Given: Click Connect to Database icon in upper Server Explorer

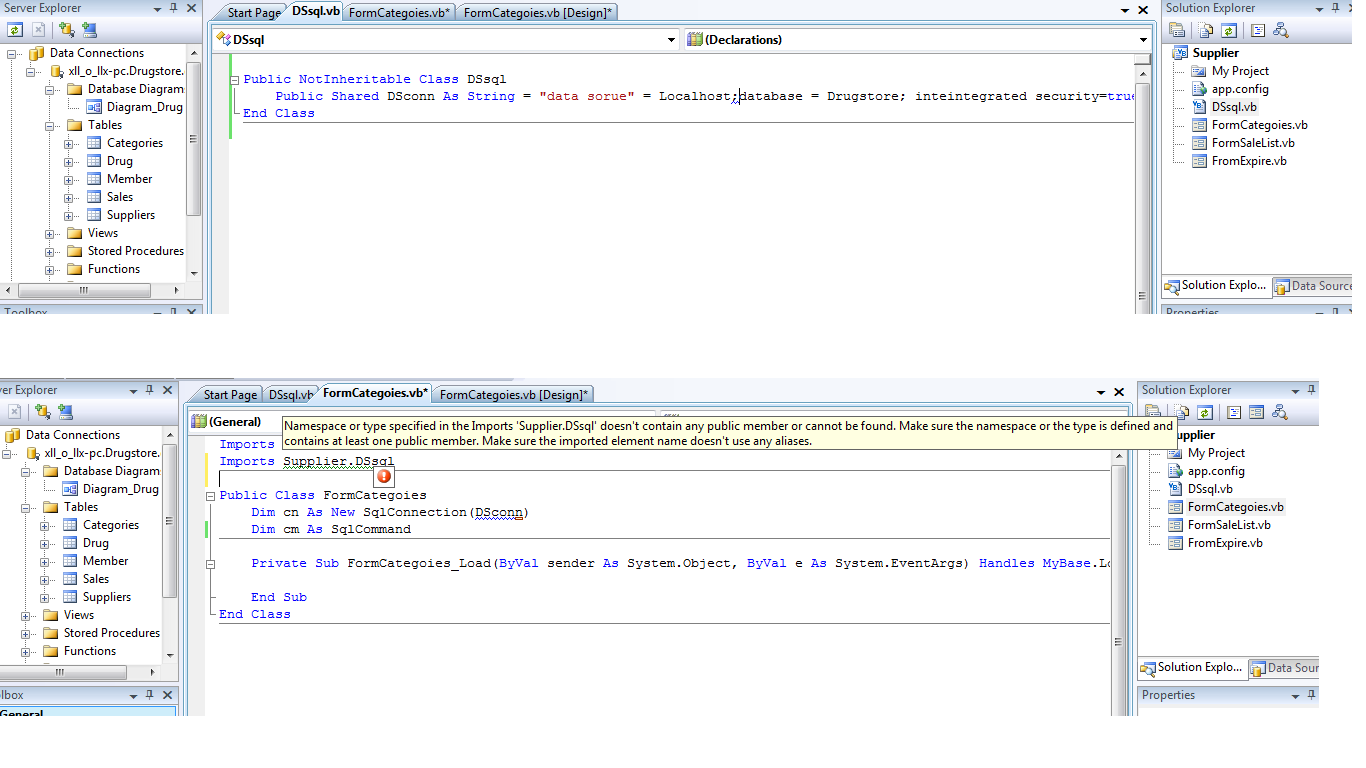Looking at the screenshot, I should pos(66,30).
